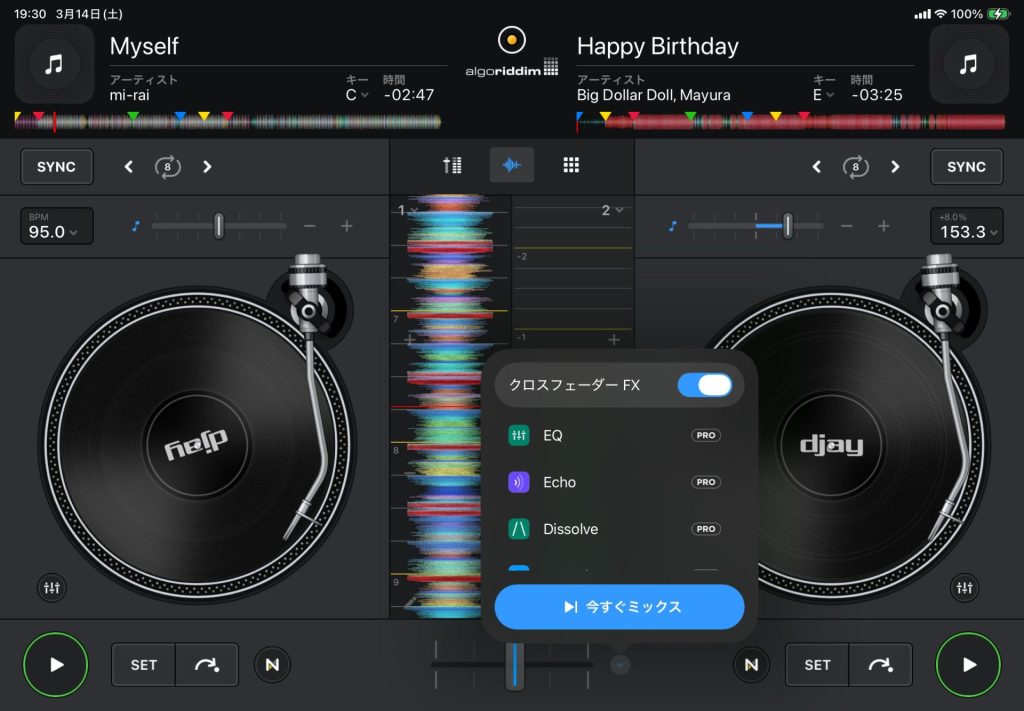Disable the クロスフェーダー FX switch
Image resolution: width=1024 pixels, height=711 pixels.
[704, 385]
